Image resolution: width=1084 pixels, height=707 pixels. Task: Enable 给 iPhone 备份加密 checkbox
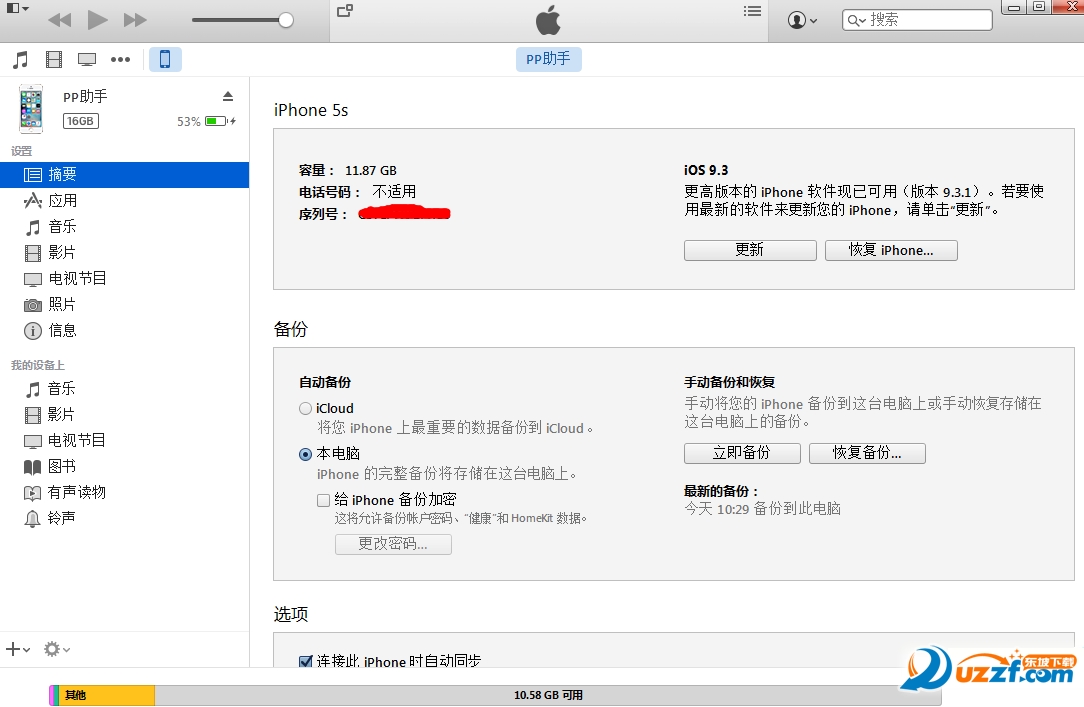[323, 500]
